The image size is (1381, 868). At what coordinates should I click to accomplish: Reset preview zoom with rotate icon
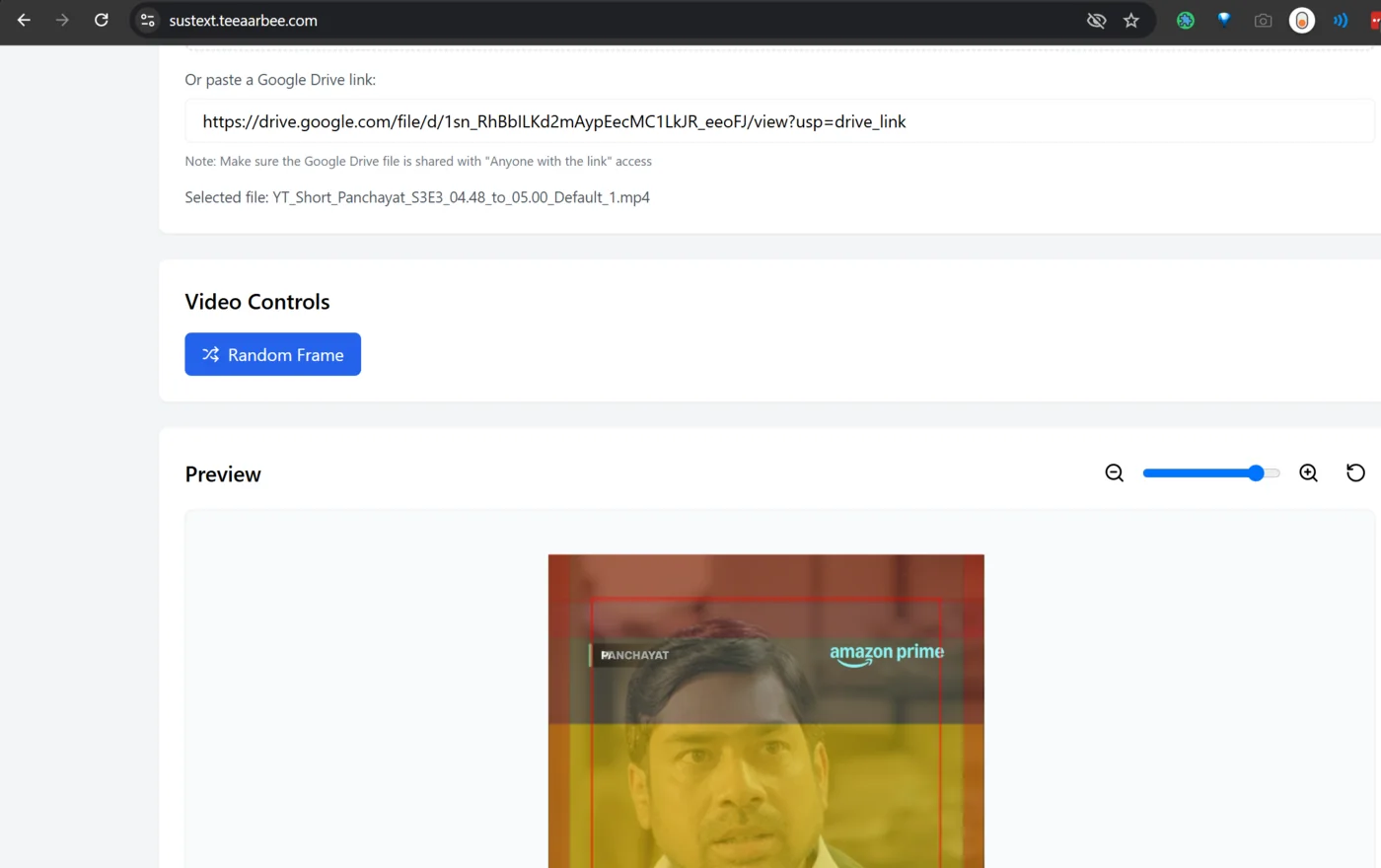(x=1356, y=473)
